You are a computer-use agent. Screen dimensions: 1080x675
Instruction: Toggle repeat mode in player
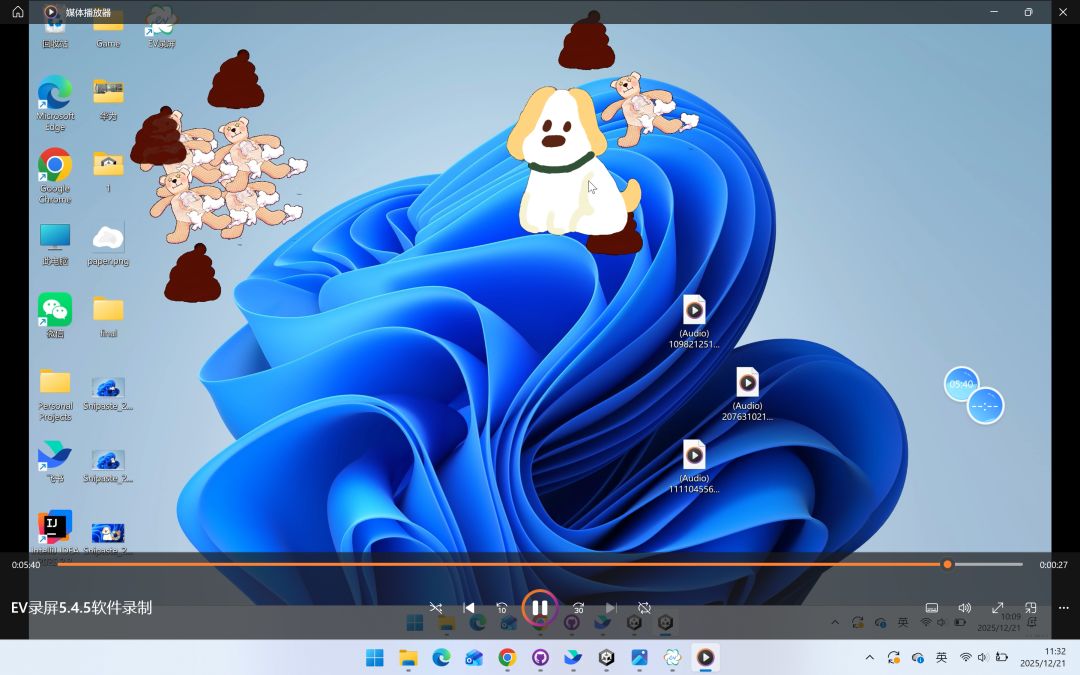coord(645,607)
